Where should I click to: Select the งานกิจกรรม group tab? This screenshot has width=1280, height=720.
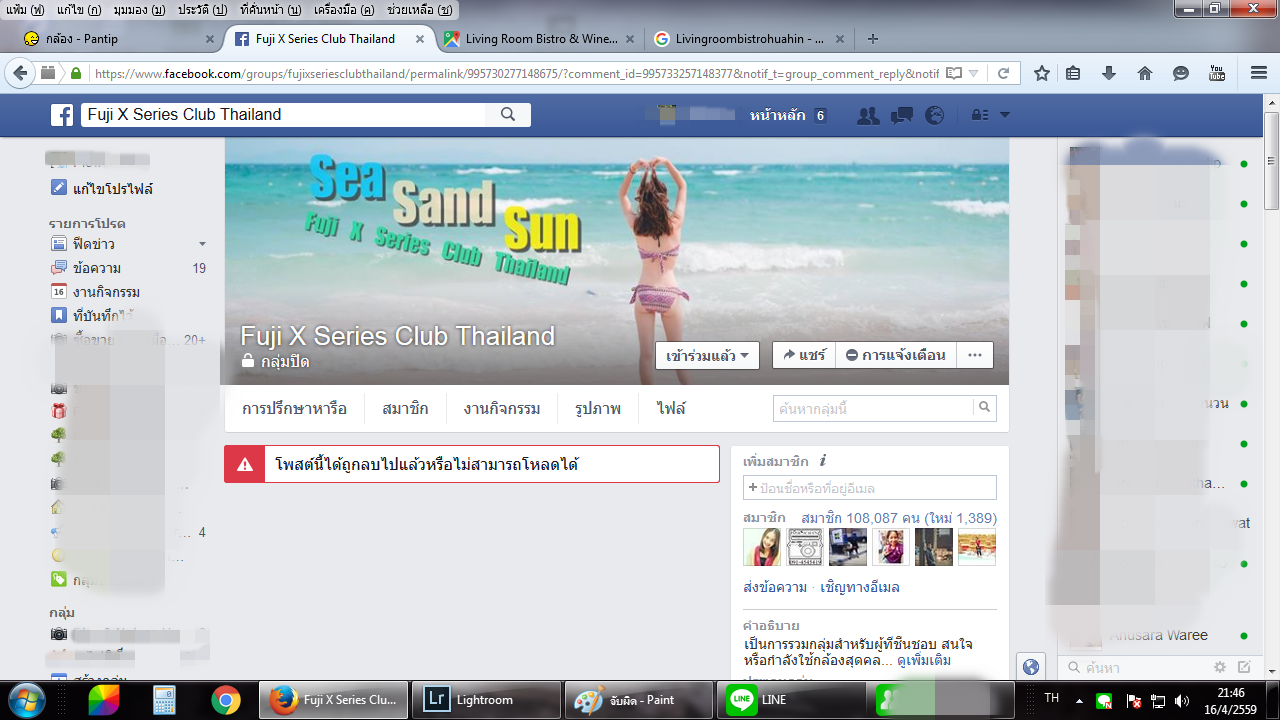[x=502, y=409]
